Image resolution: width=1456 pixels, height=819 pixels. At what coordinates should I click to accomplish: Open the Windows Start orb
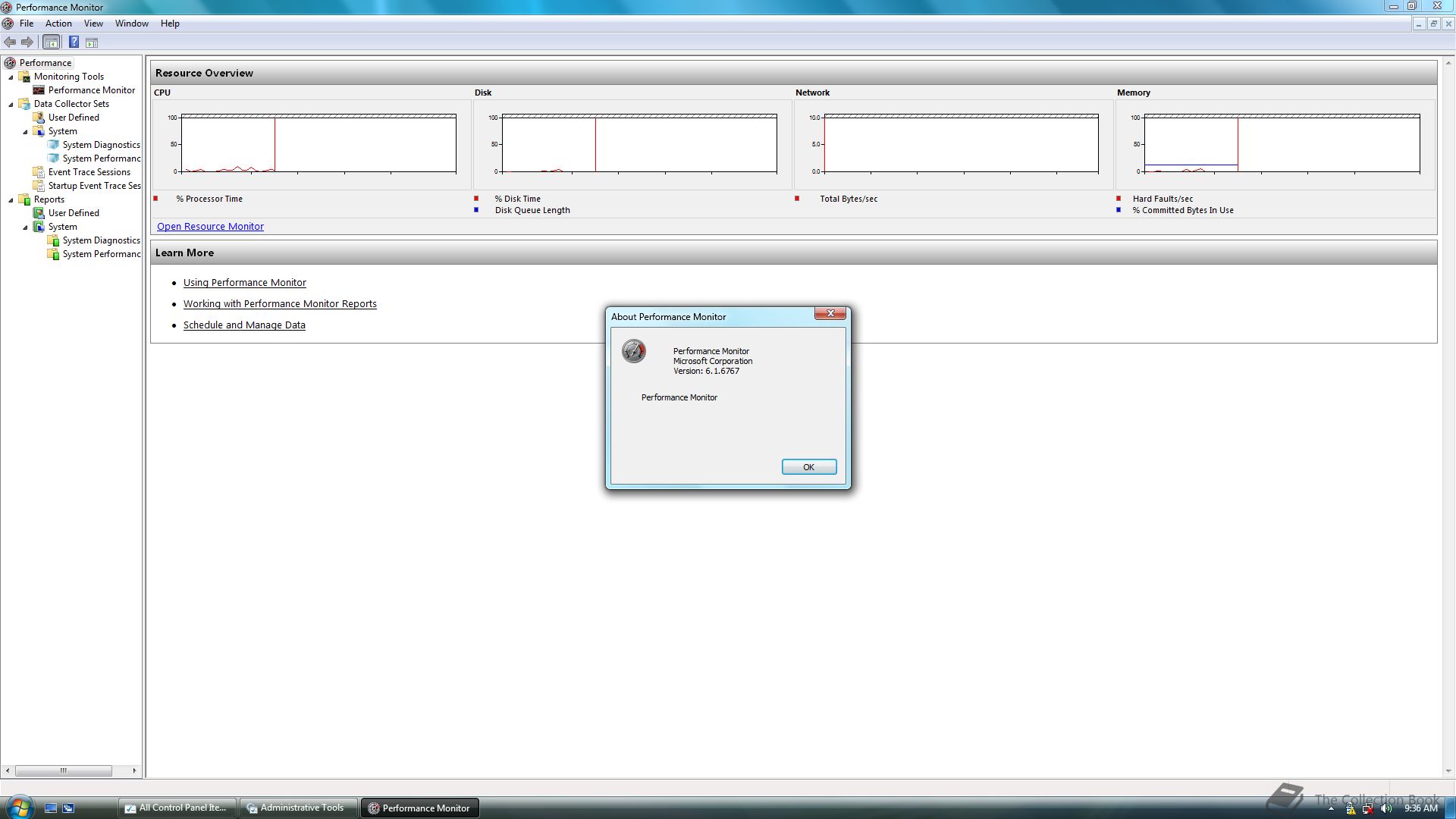pos(19,808)
